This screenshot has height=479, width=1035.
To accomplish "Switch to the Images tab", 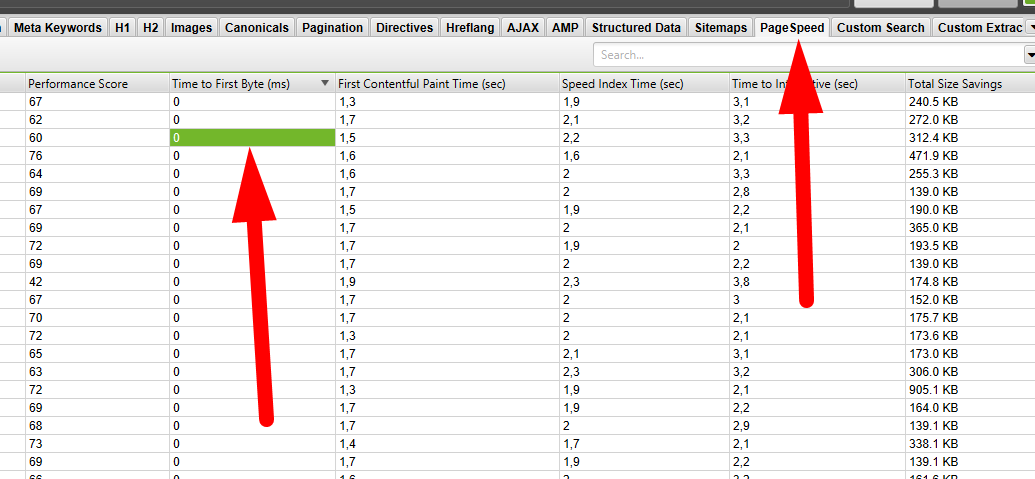I will pos(191,28).
